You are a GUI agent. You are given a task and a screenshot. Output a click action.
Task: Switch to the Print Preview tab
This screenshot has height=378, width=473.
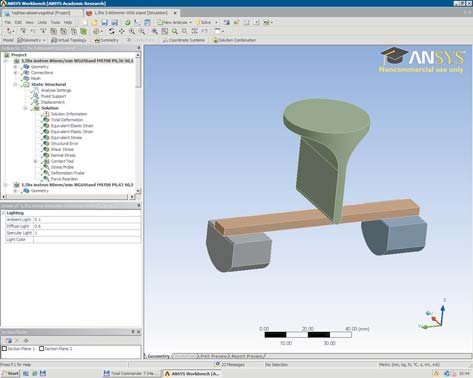click(x=213, y=356)
